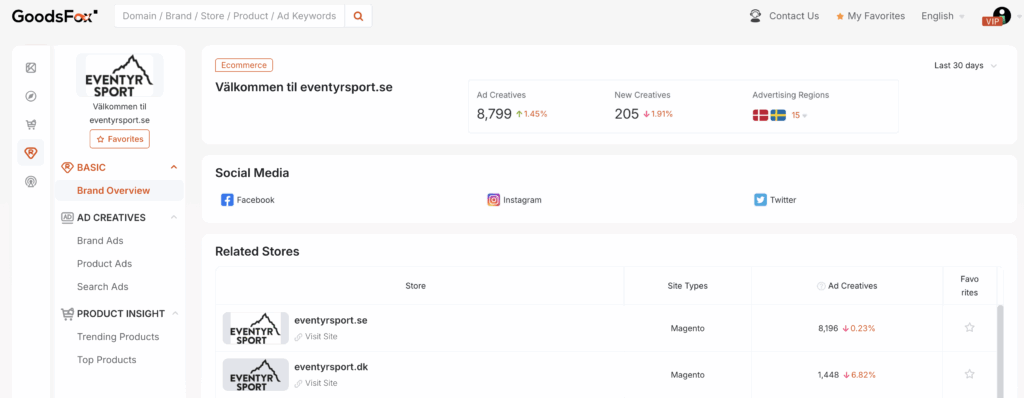
Task: Click the VIP badge
Action: [993, 22]
